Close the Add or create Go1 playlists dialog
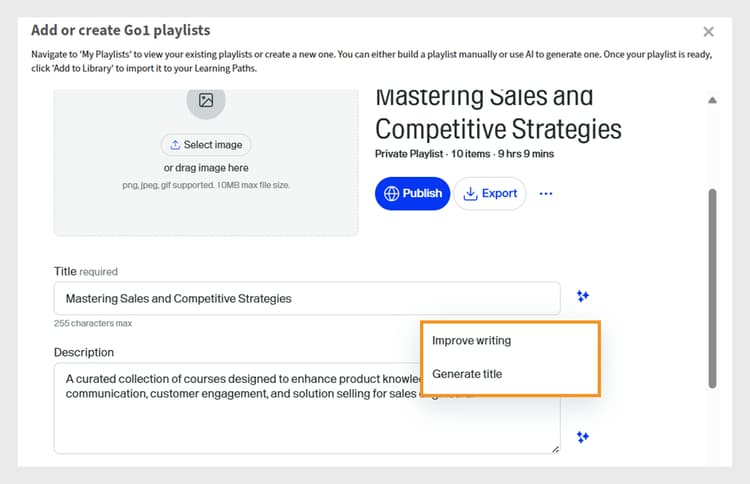 click(x=709, y=32)
